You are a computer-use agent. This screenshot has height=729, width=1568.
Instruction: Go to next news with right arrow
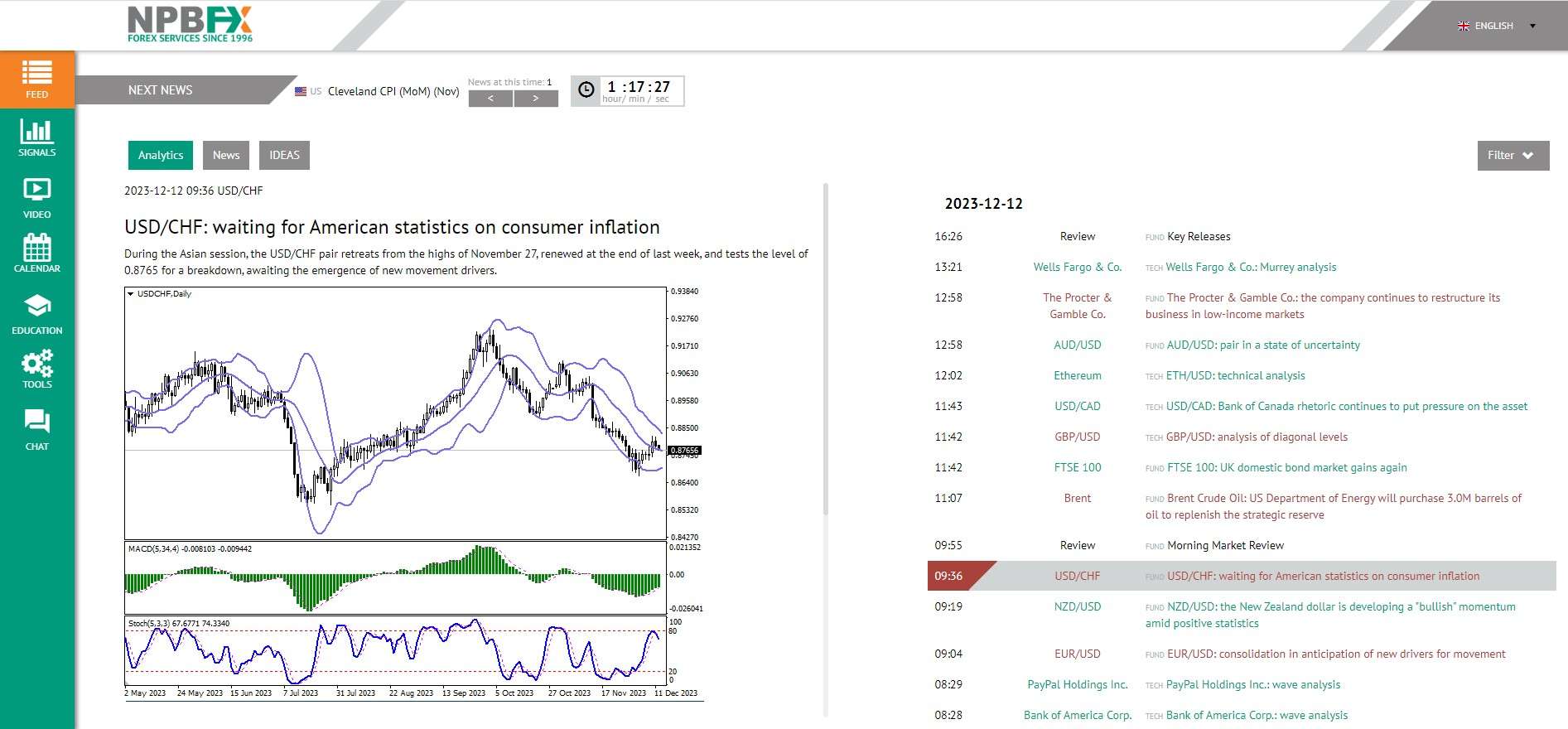tap(536, 99)
